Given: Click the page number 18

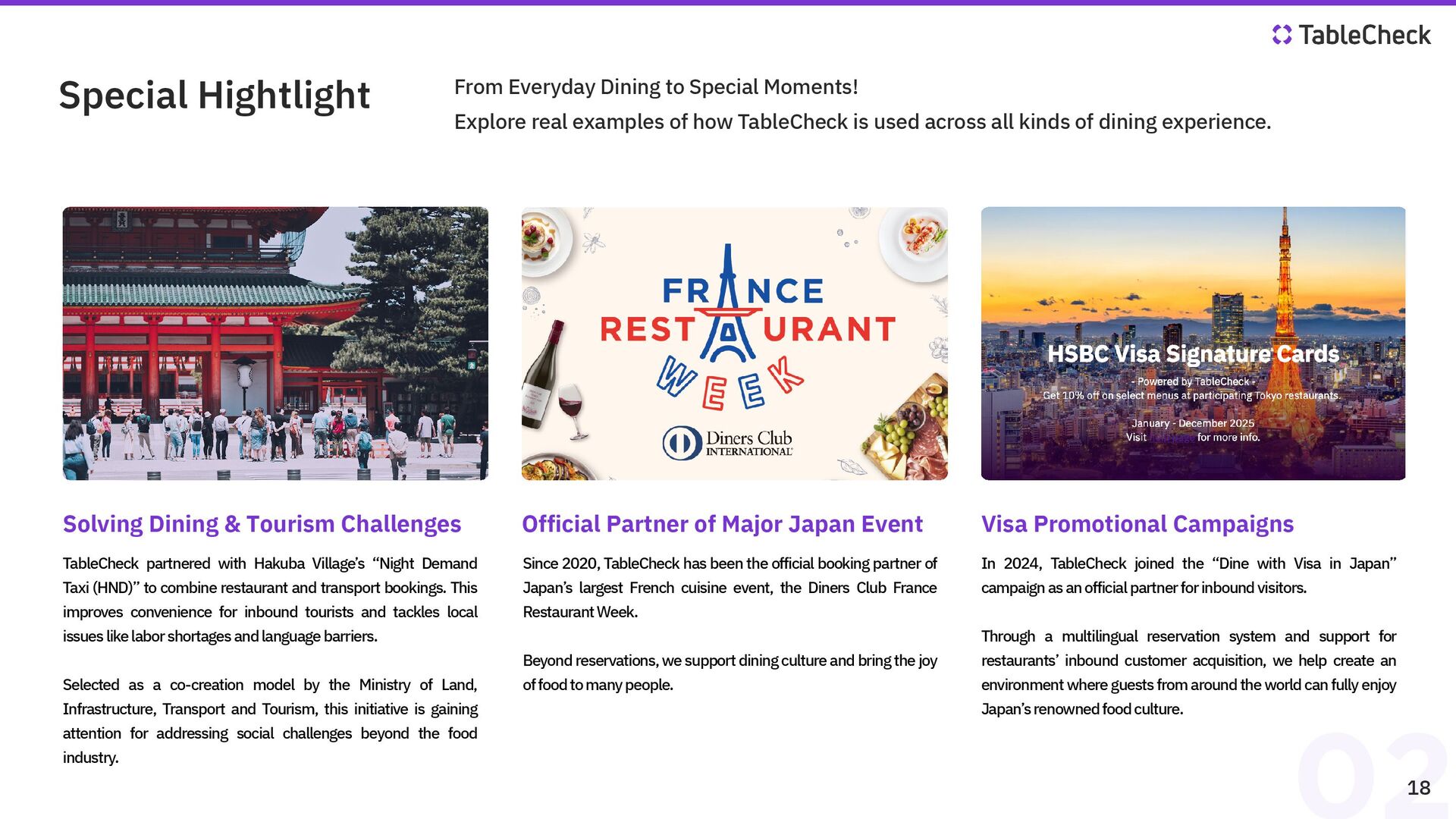Looking at the screenshot, I should pos(1419,788).
